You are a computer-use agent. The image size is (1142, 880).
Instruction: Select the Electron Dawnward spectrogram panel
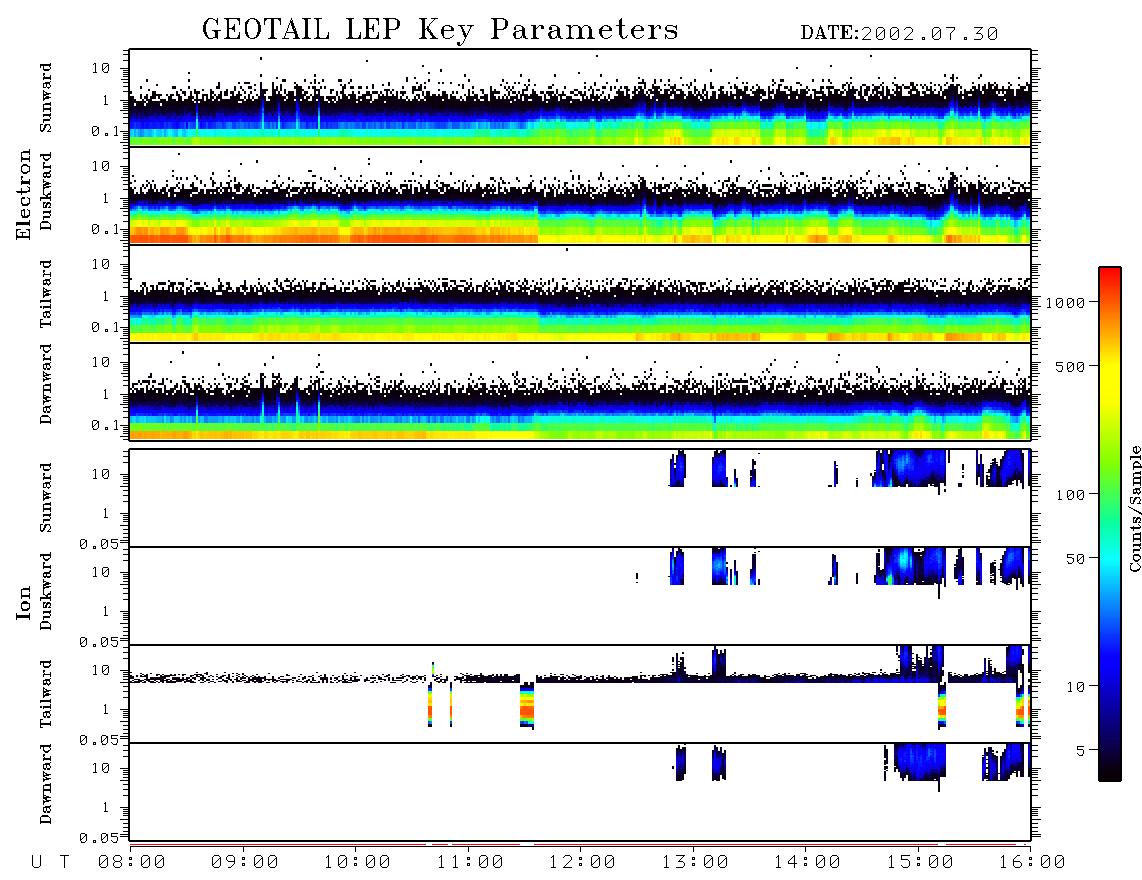click(x=580, y=391)
